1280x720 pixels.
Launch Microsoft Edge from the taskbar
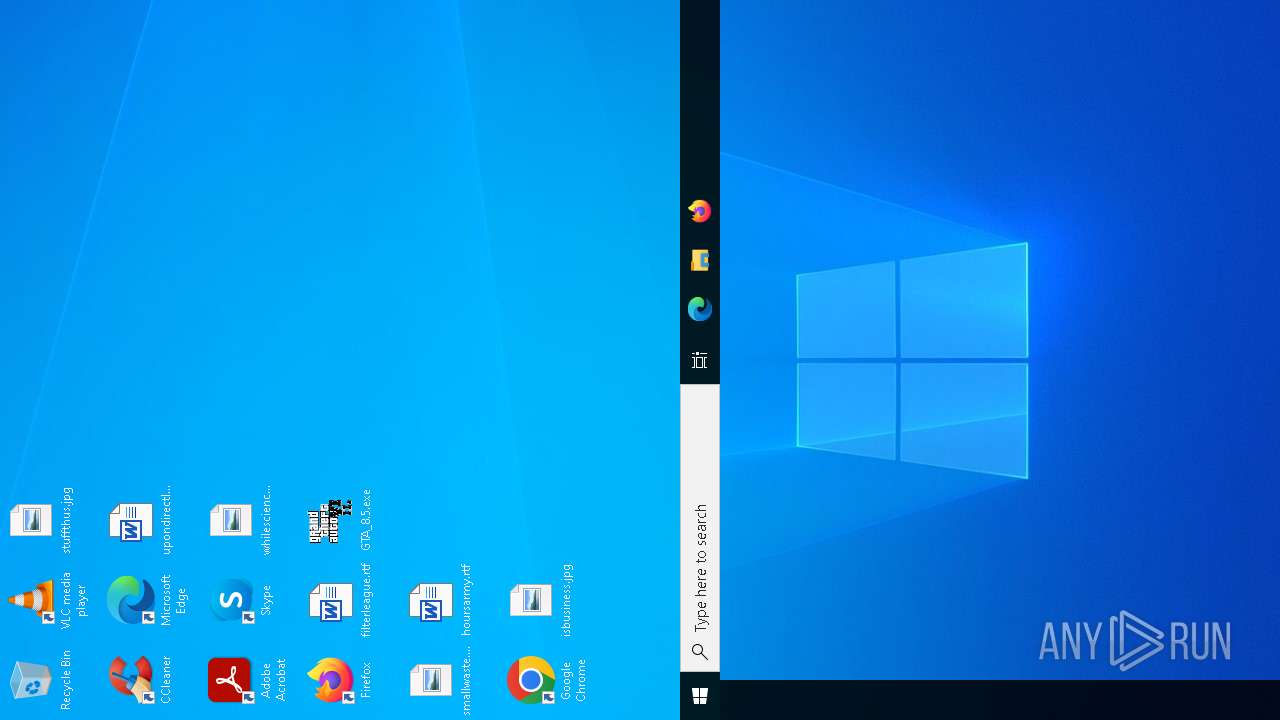[x=700, y=309]
